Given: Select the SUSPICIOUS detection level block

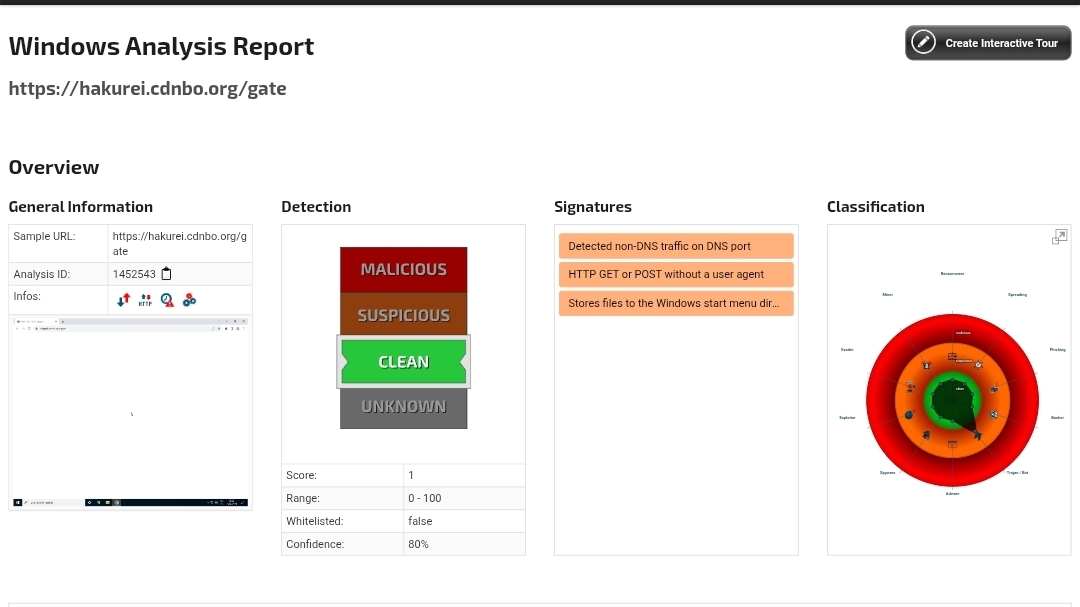Looking at the screenshot, I should tap(404, 315).
